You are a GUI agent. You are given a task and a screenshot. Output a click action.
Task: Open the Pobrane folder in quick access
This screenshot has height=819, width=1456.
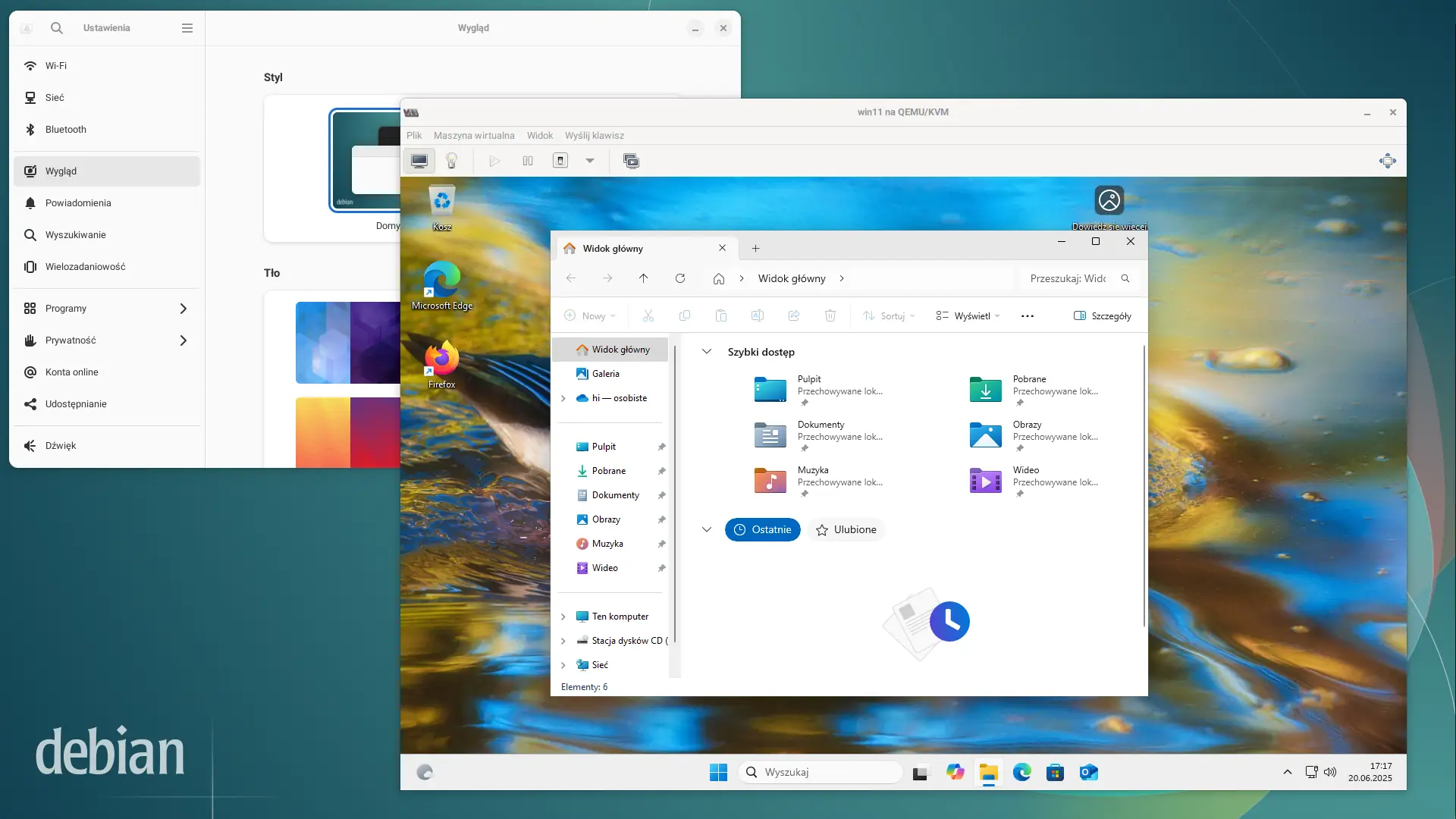tap(1036, 390)
